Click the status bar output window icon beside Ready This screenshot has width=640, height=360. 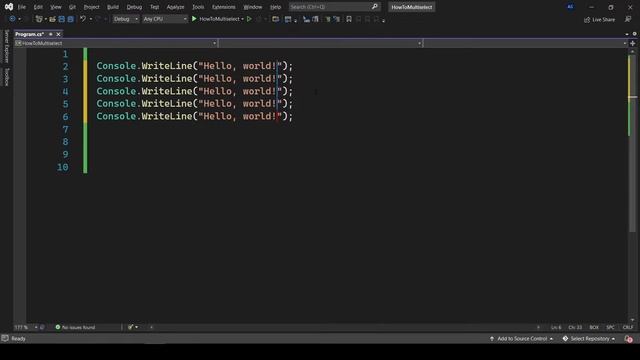click(5, 338)
